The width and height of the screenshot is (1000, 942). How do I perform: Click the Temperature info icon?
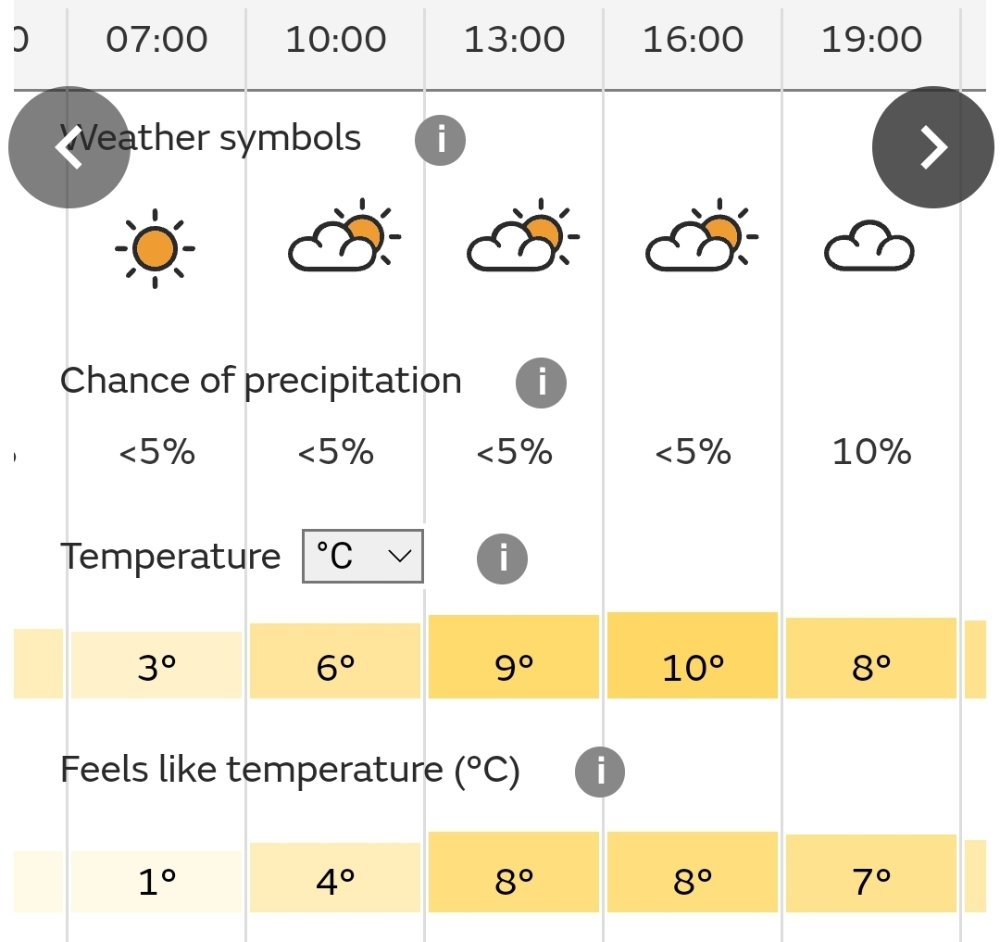pos(502,559)
